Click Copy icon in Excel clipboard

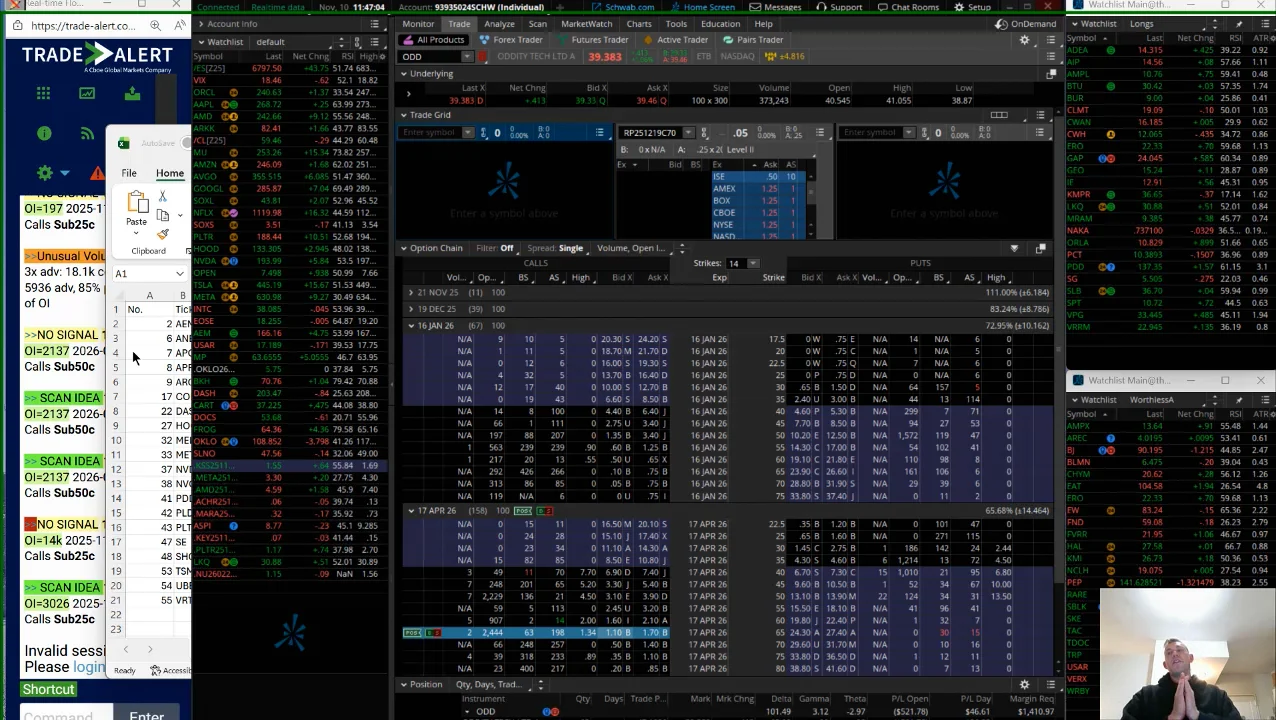(x=162, y=215)
